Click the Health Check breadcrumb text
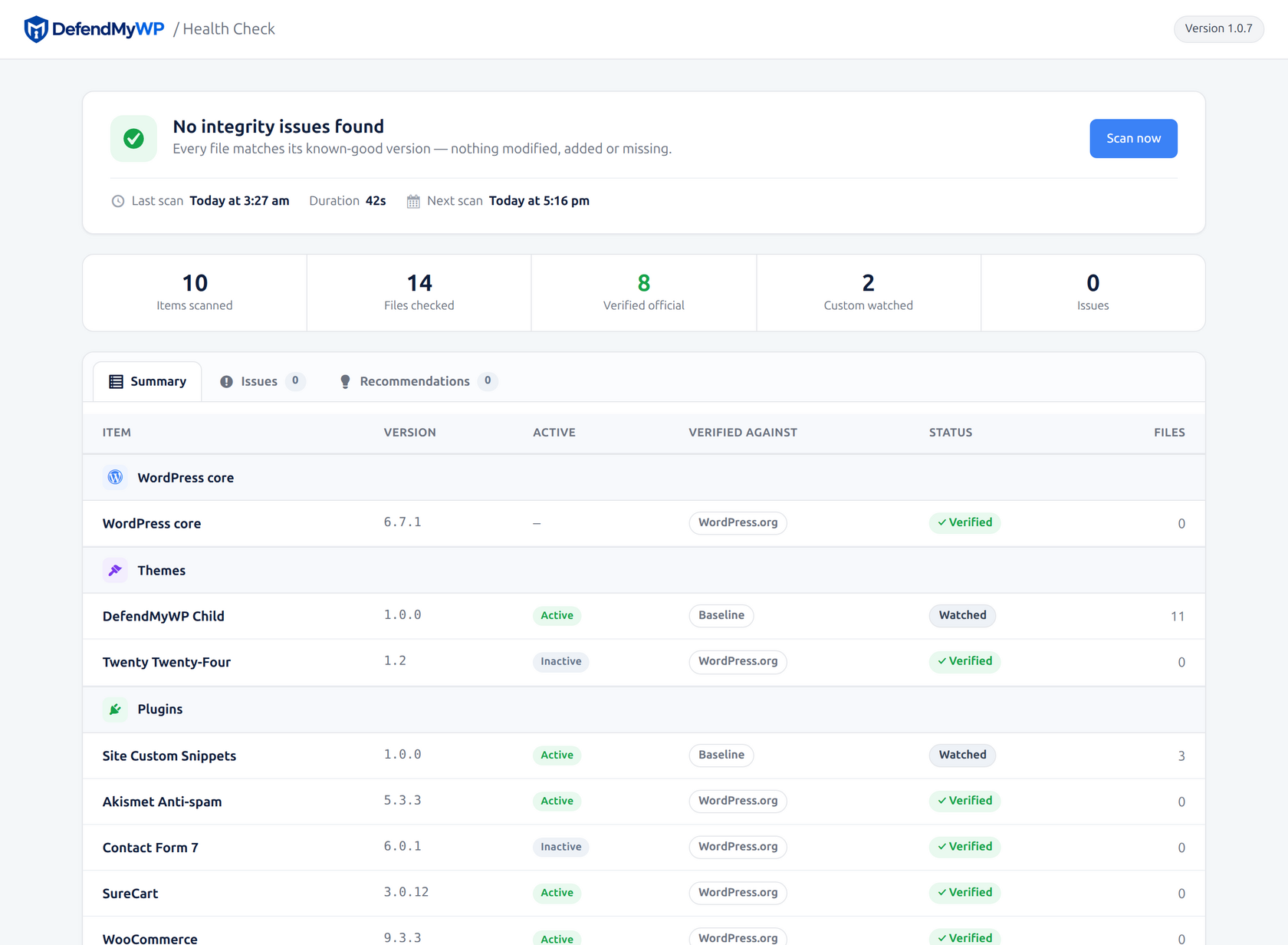This screenshot has width=1288, height=945. (x=228, y=29)
